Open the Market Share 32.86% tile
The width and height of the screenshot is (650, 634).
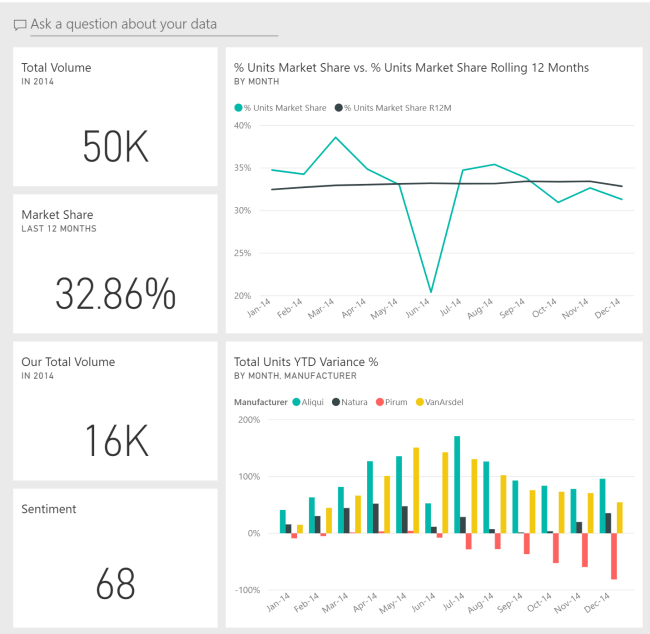coord(115,264)
